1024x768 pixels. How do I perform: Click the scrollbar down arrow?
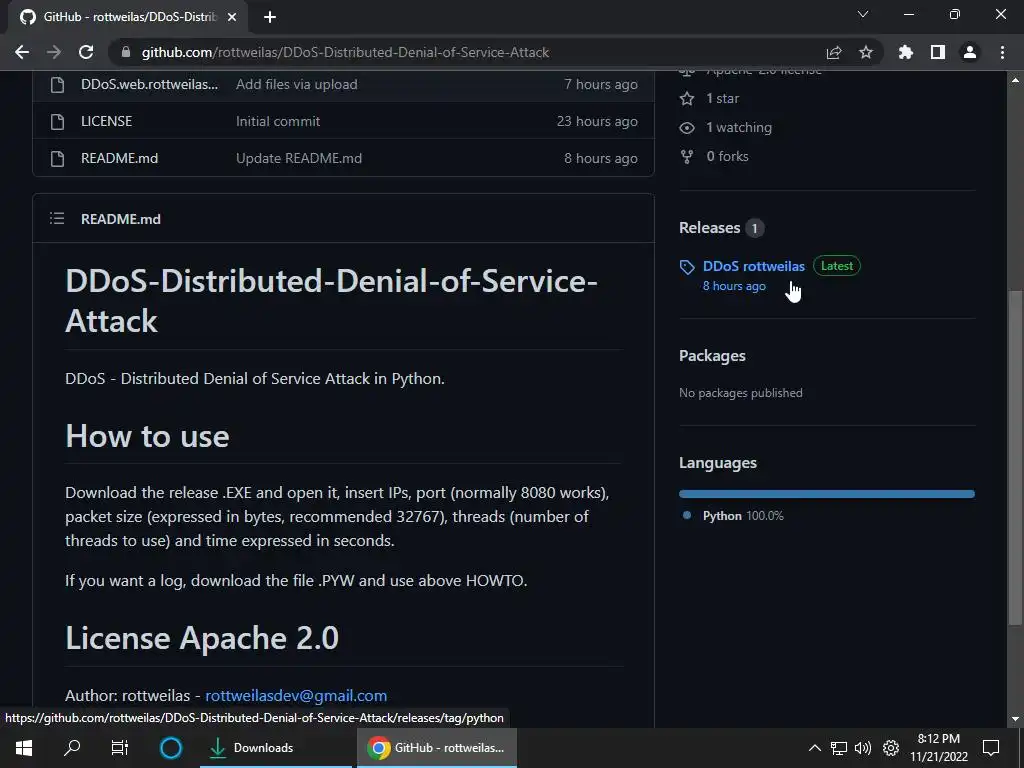pyautogui.click(x=1016, y=719)
